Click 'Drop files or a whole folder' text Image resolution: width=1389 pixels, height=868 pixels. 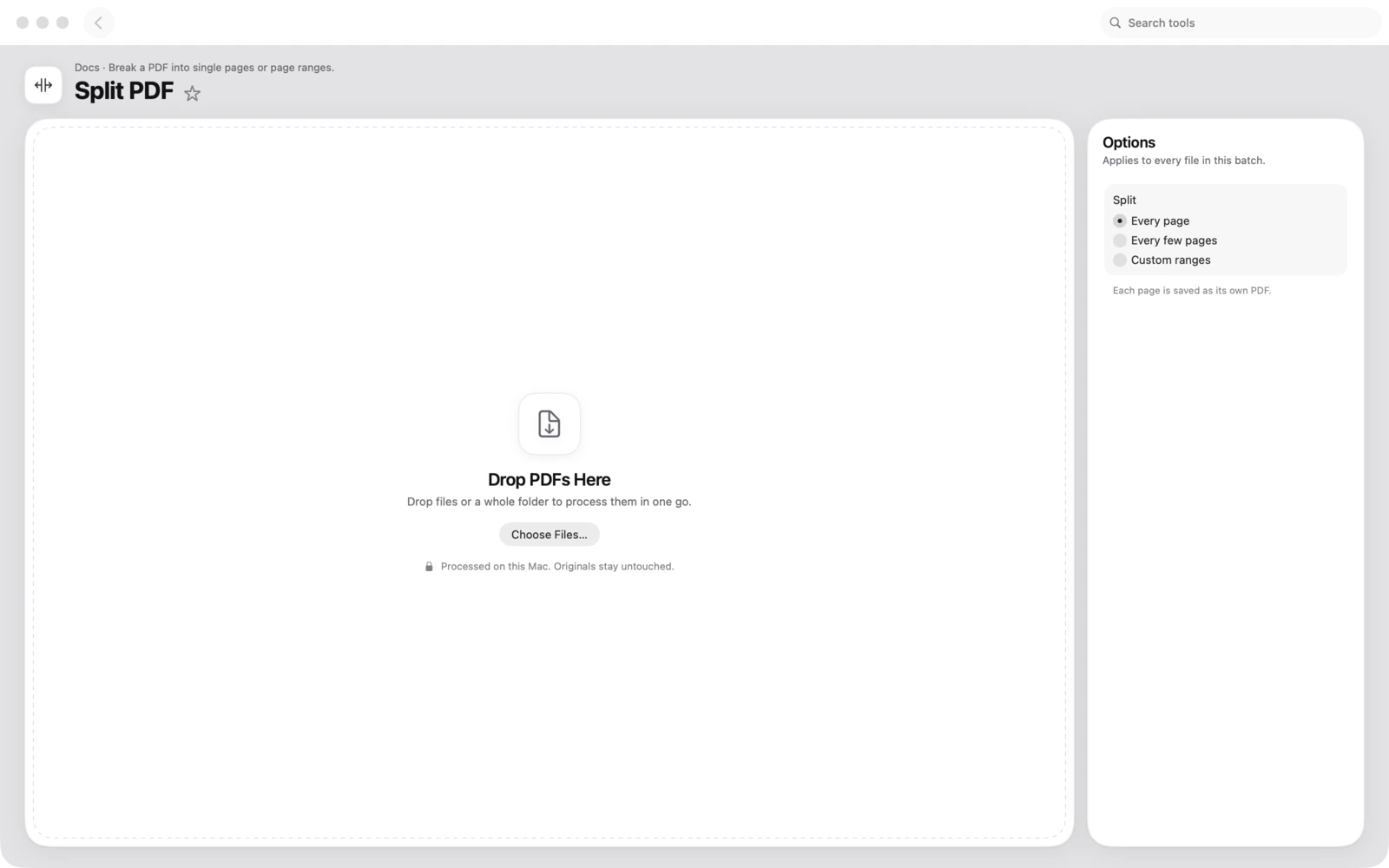click(x=550, y=502)
